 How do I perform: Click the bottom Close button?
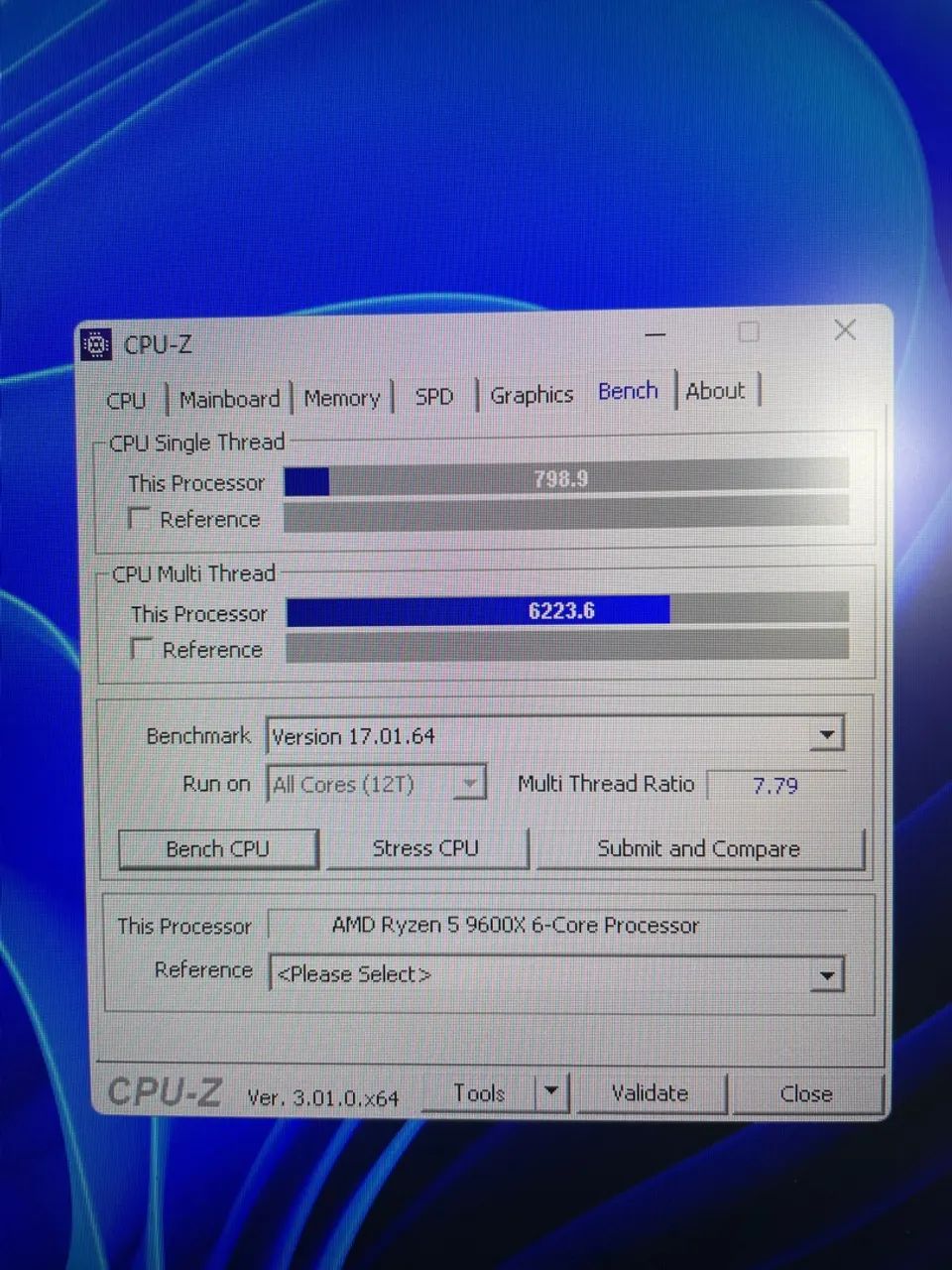point(806,1093)
